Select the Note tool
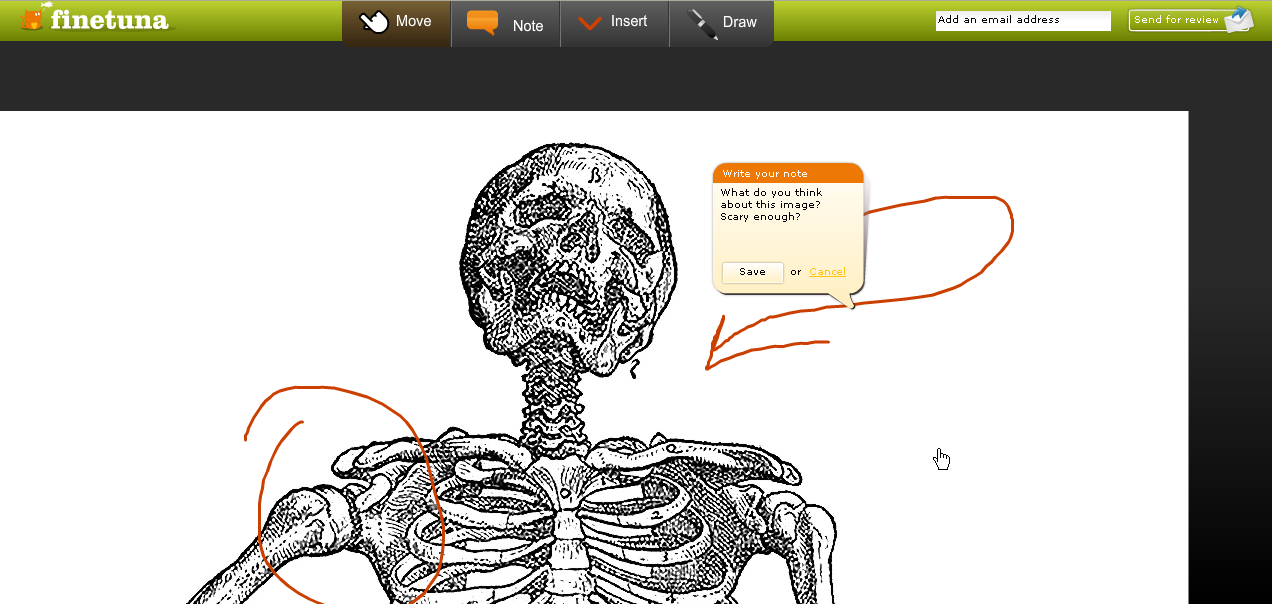This screenshot has width=1272, height=604. pos(506,23)
